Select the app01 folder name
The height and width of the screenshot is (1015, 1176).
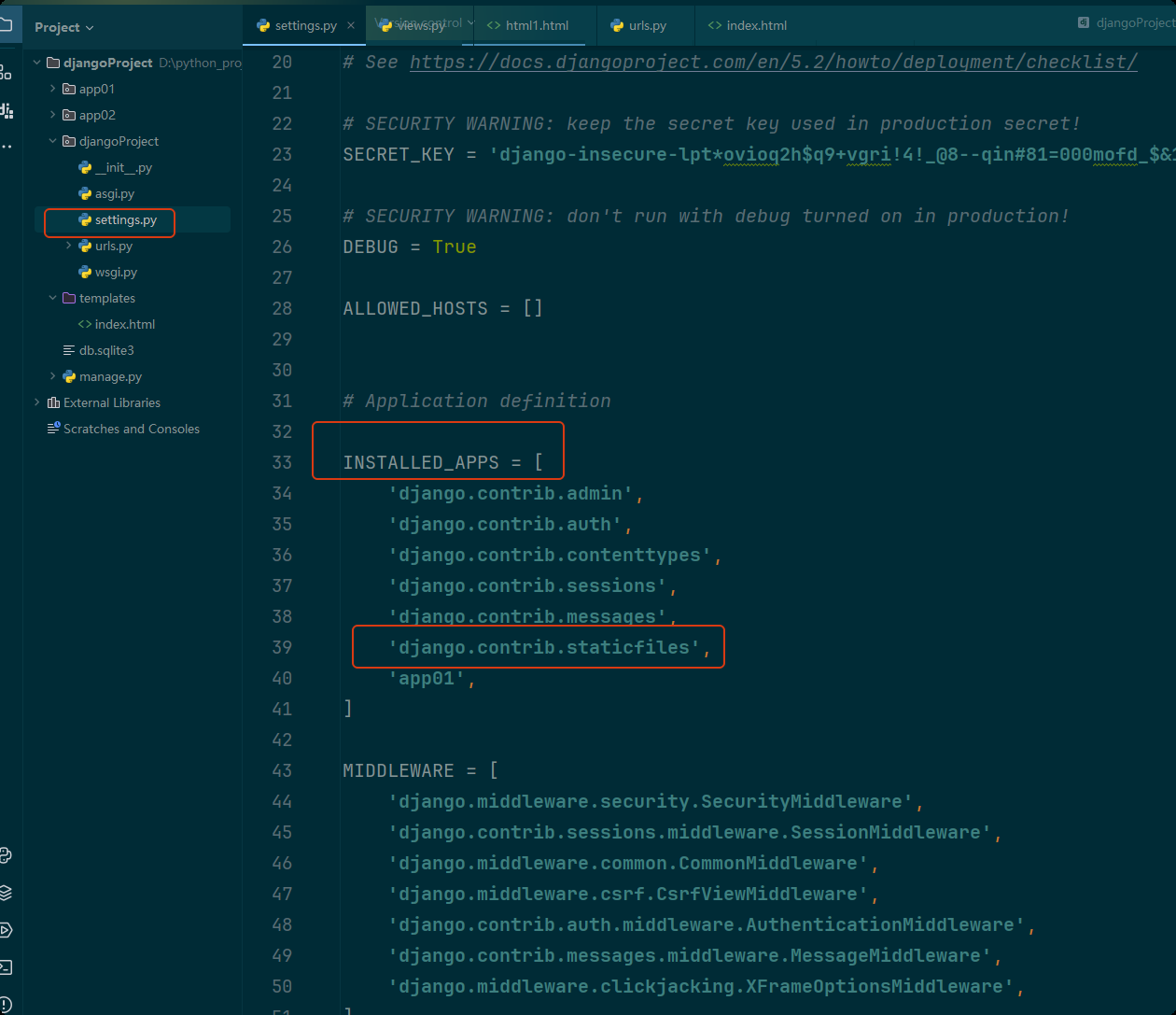tap(97, 89)
